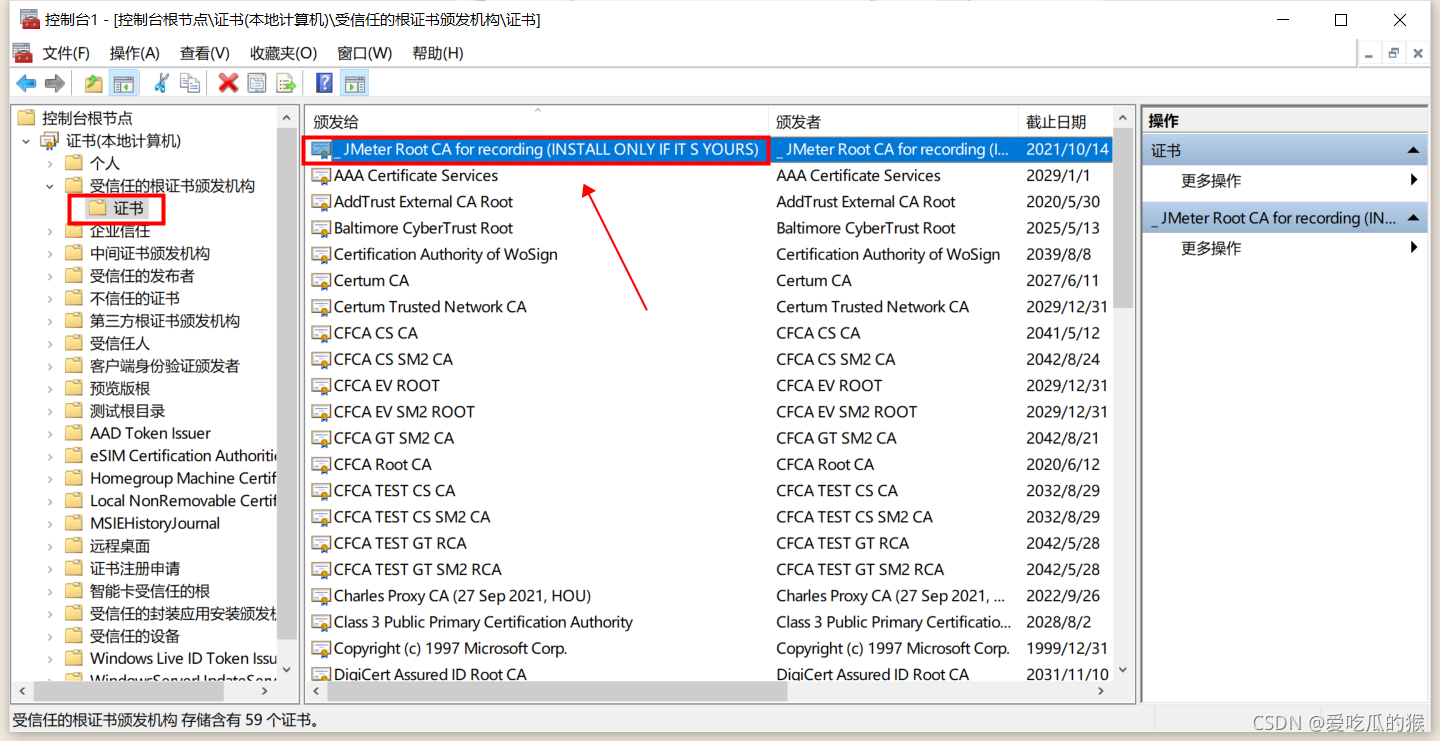Click the inner MDI restore button near menu bar

(1393, 54)
